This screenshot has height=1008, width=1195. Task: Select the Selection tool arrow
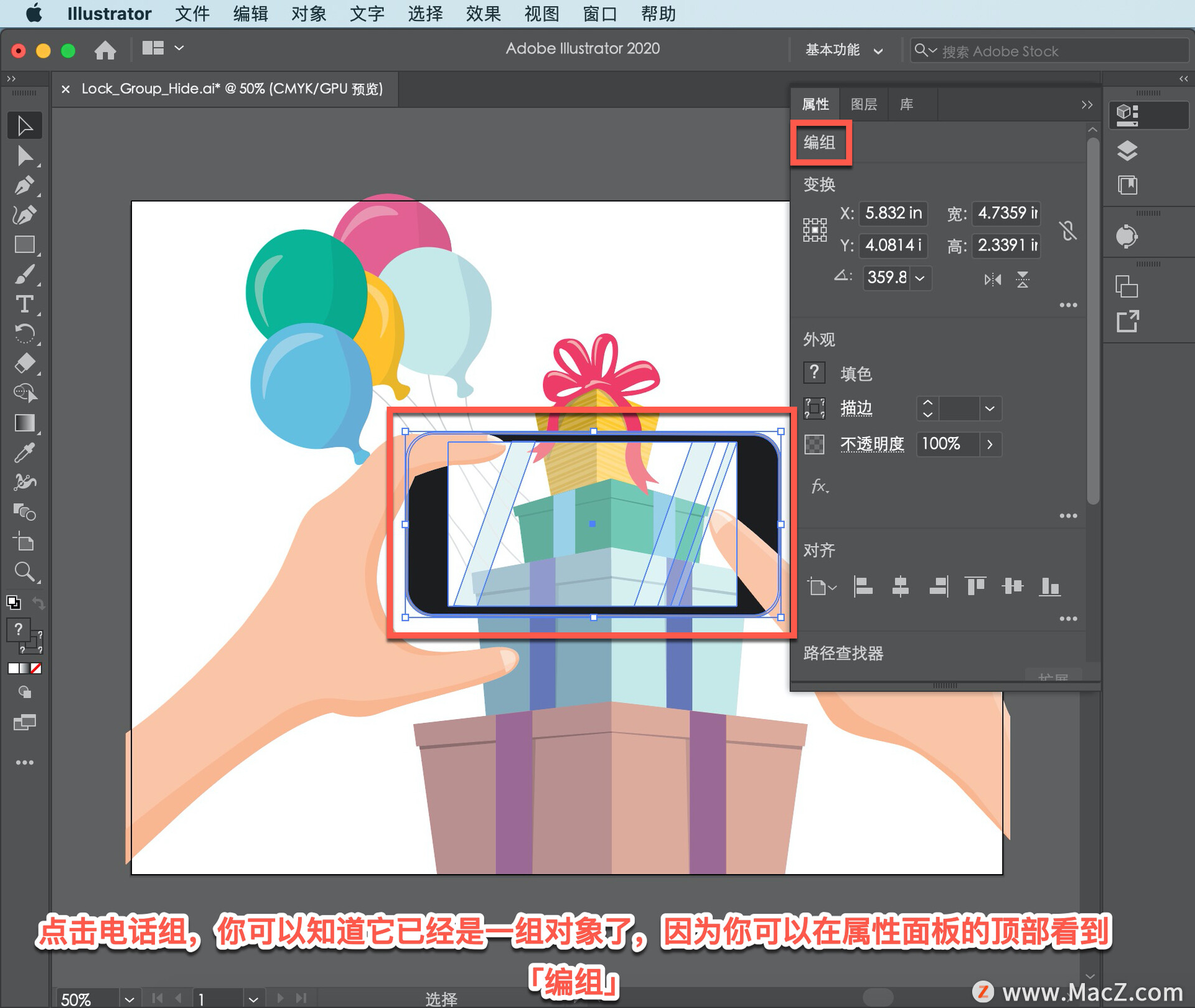[25, 126]
